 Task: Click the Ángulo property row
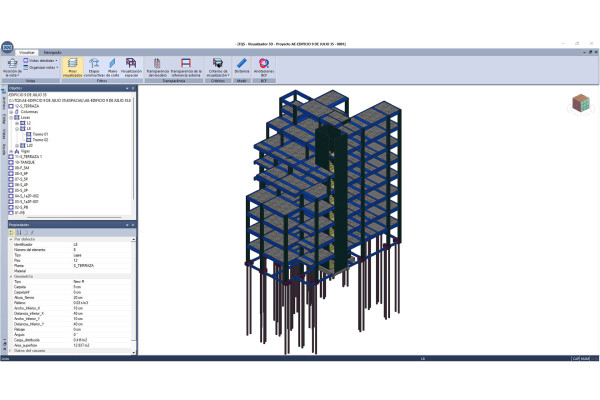pyautogui.click(x=70, y=335)
